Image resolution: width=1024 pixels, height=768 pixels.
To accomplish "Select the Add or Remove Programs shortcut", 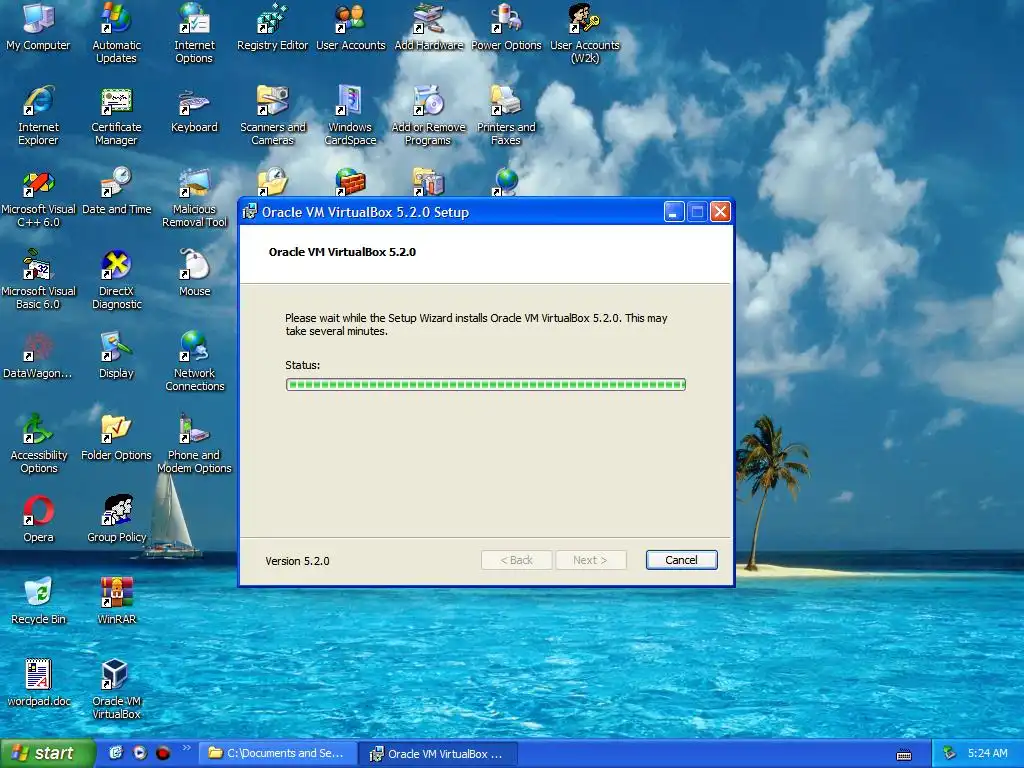I will click(x=428, y=115).
